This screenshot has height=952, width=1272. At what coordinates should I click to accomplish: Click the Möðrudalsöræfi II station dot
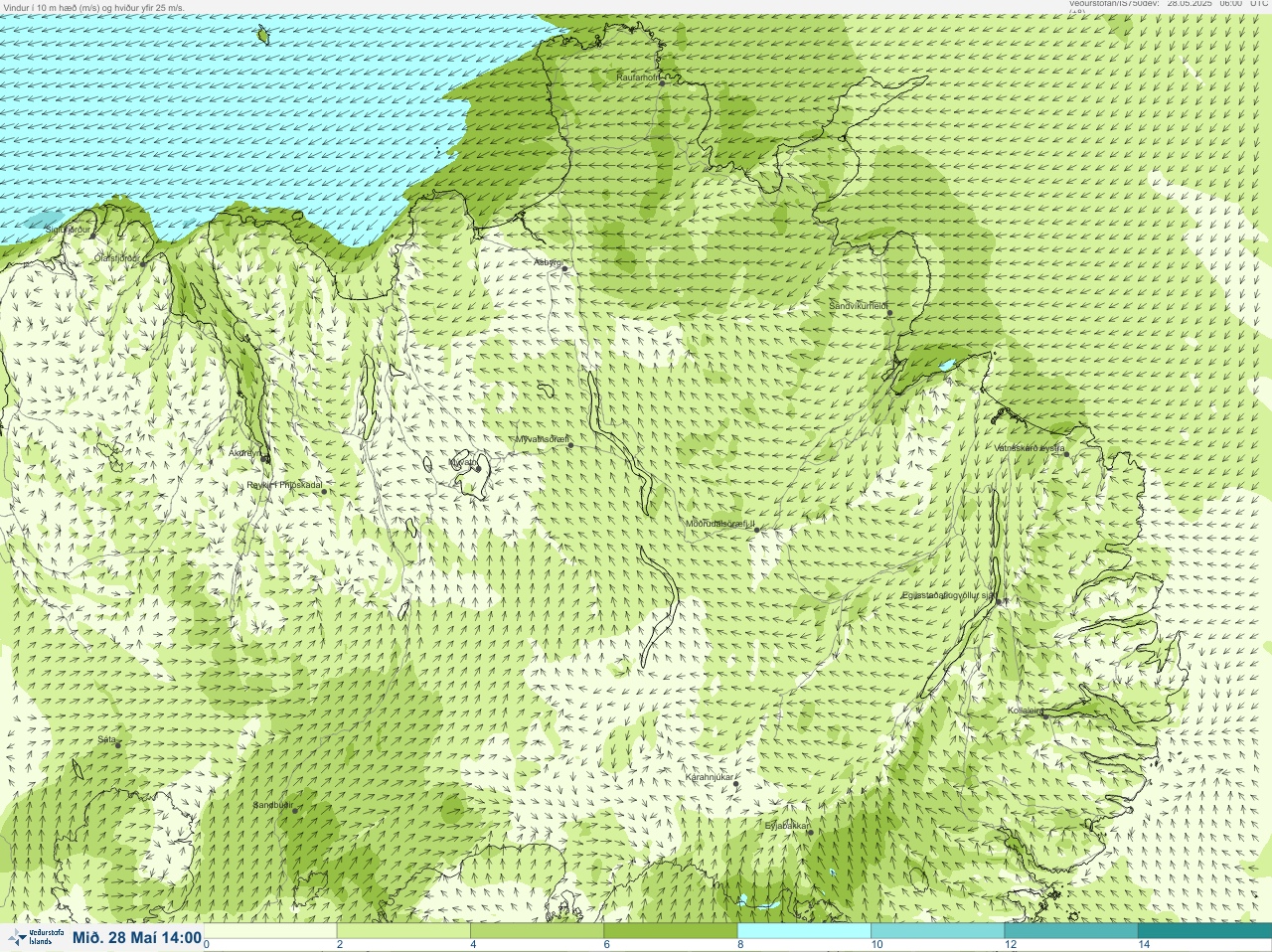click(x=757, y=530)
